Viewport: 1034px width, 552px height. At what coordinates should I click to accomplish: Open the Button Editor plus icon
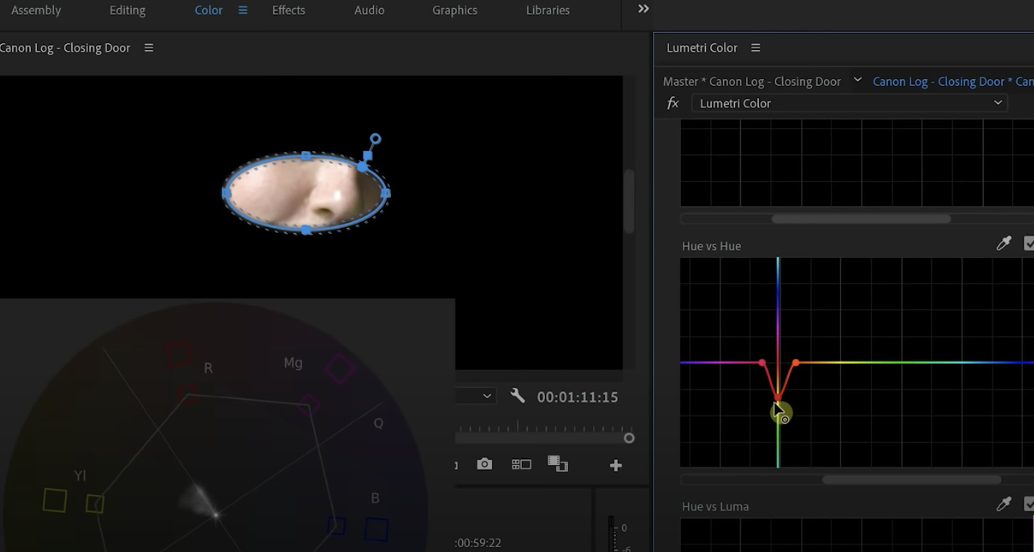point(616,466)
